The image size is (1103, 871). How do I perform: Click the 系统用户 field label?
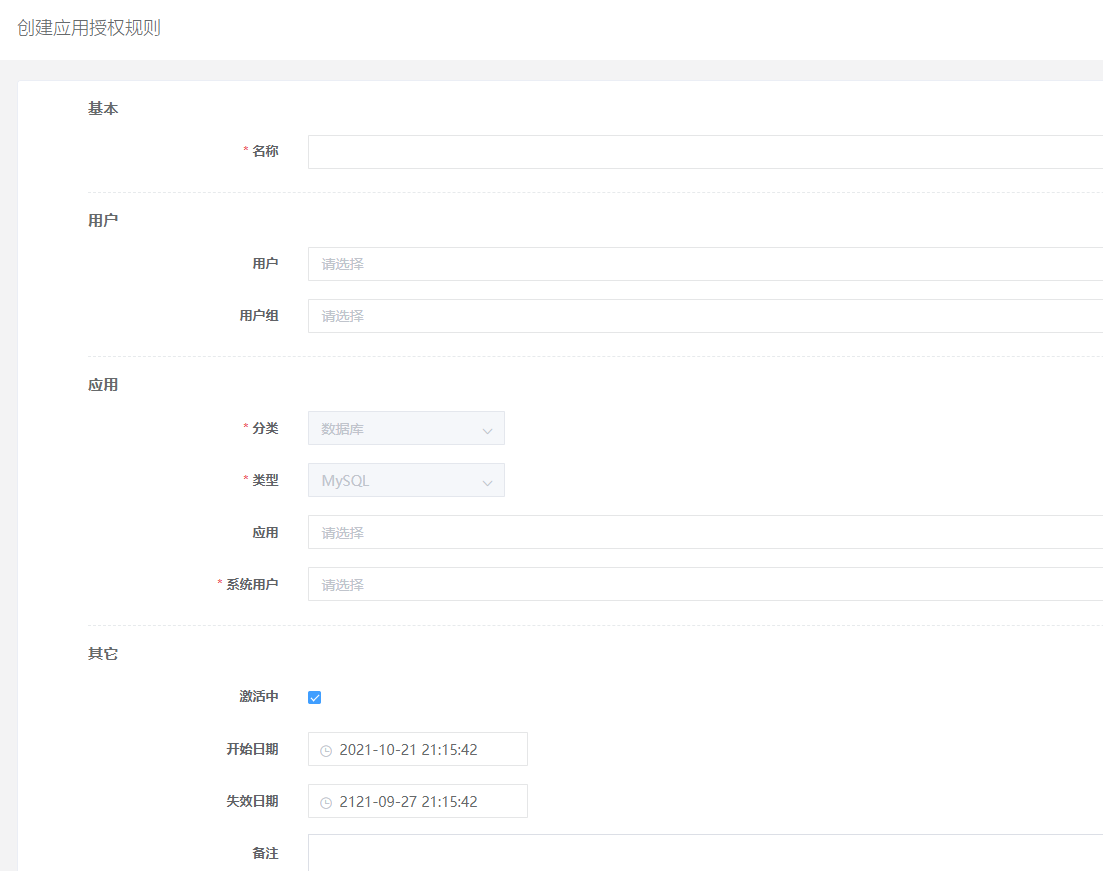coord(252,584)
